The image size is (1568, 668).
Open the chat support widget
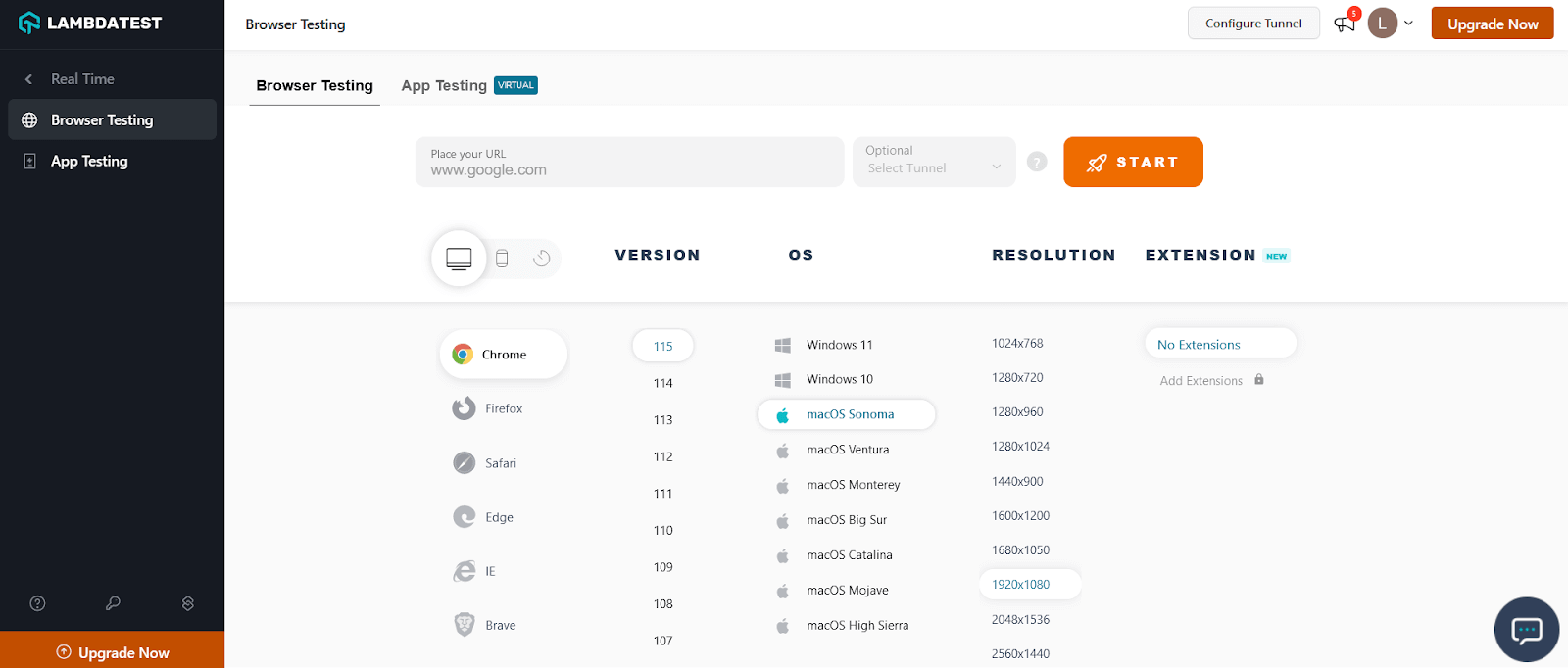point(1527,630)
